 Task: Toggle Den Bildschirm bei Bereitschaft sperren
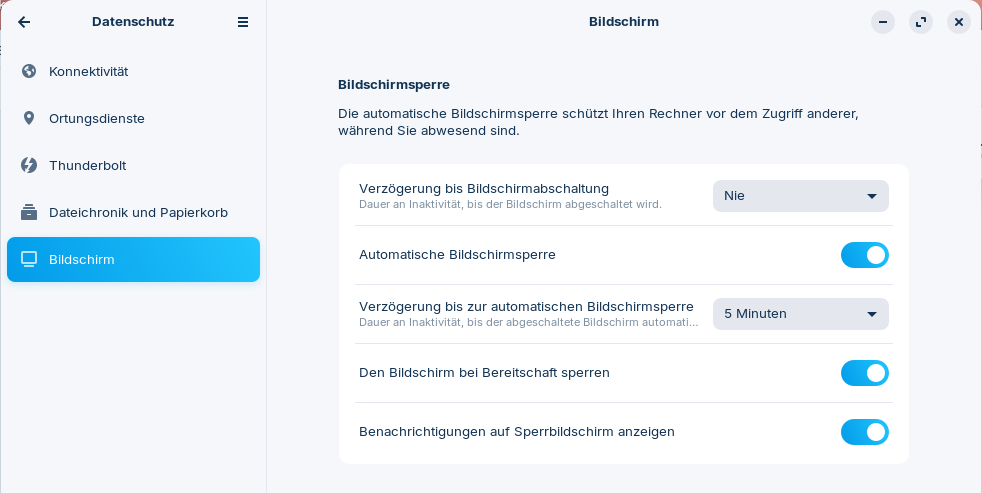click(x=864, y=373)
